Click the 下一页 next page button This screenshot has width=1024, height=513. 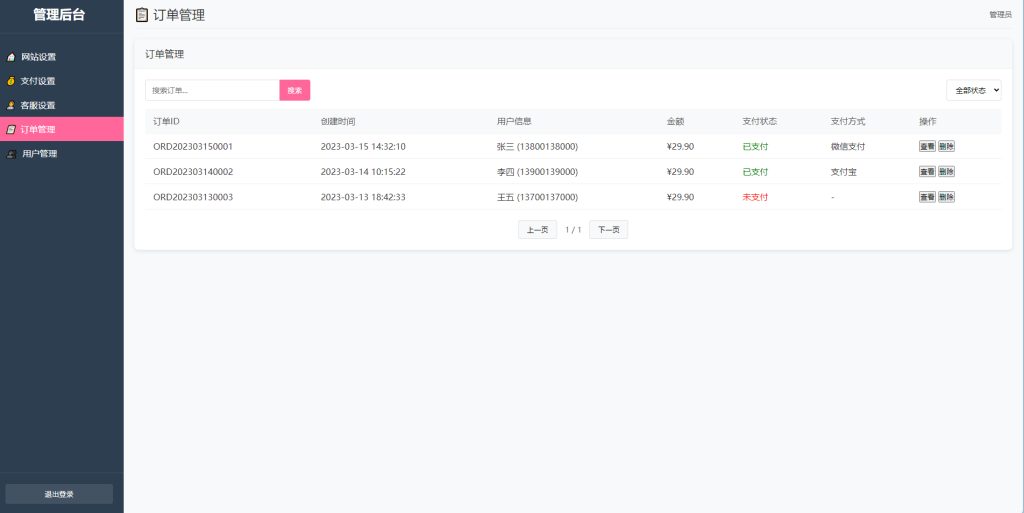[608, 230]
